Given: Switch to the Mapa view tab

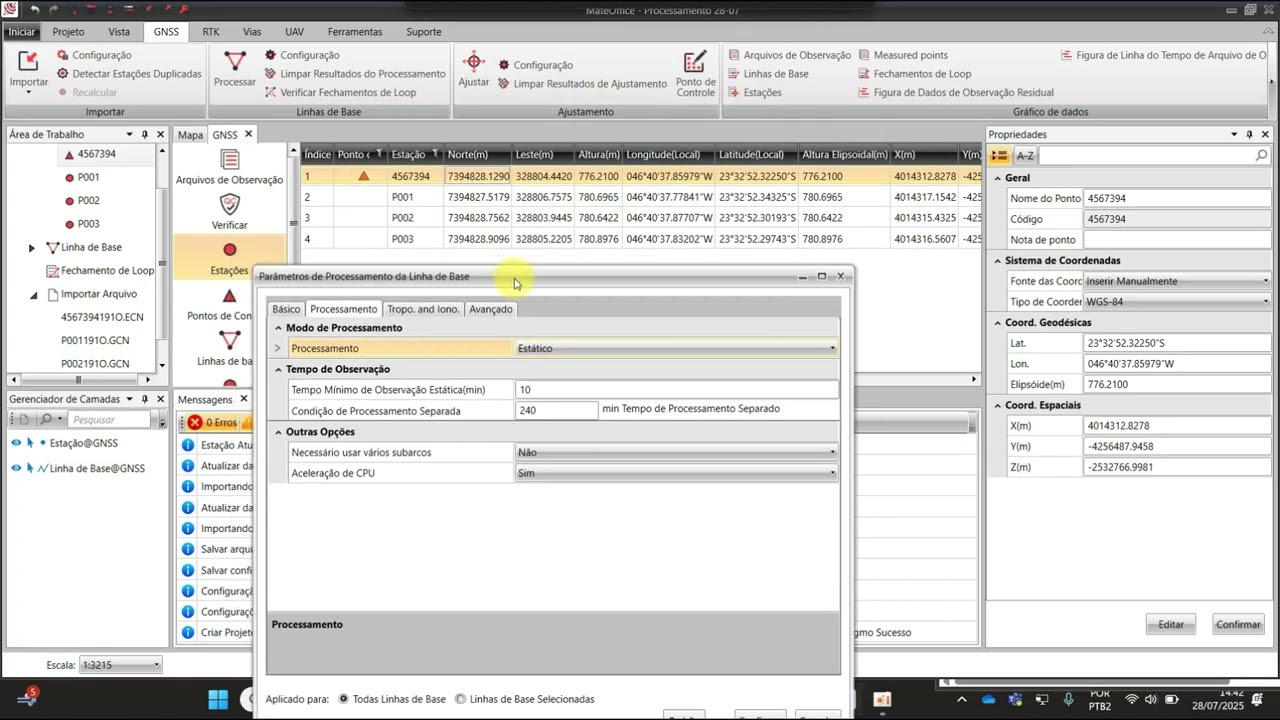Looking at the screenshot, I should (x=190, y=134).
